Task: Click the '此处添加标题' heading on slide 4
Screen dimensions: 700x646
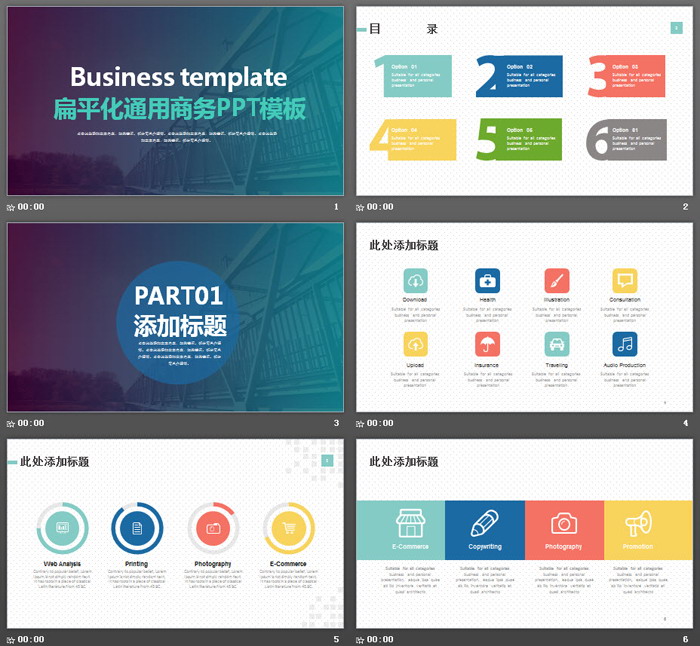Action: (x=404, y=245)
